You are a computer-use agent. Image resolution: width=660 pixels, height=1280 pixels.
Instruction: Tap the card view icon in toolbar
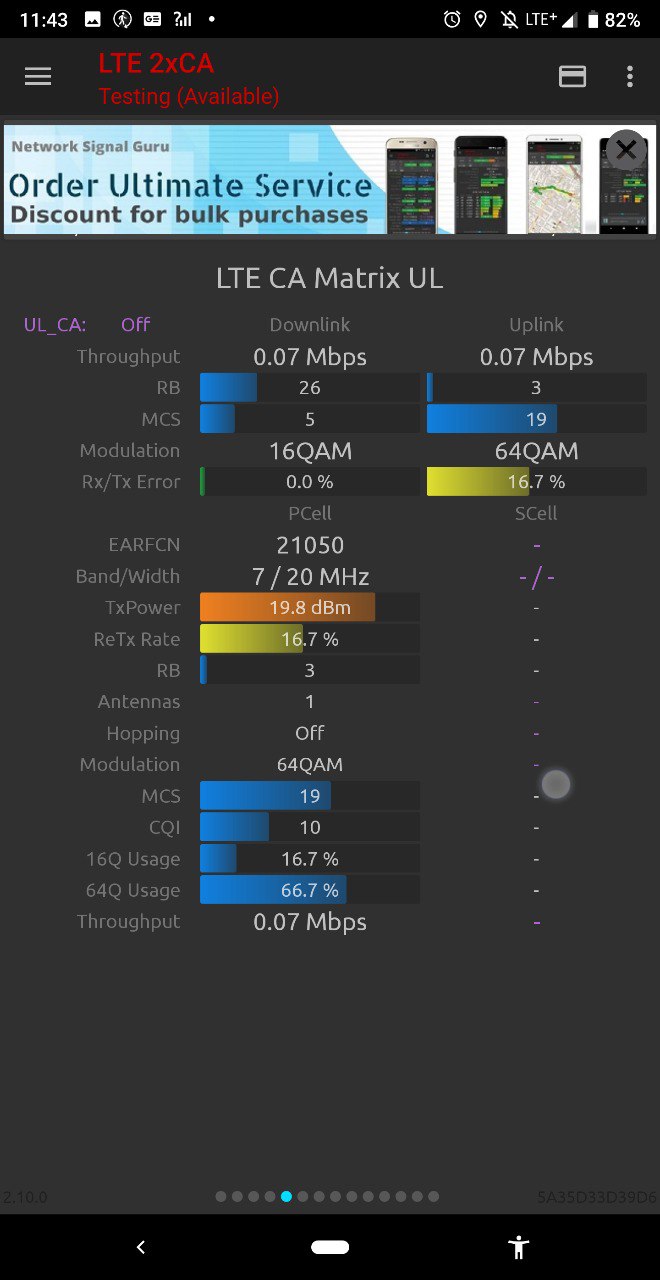573,77
